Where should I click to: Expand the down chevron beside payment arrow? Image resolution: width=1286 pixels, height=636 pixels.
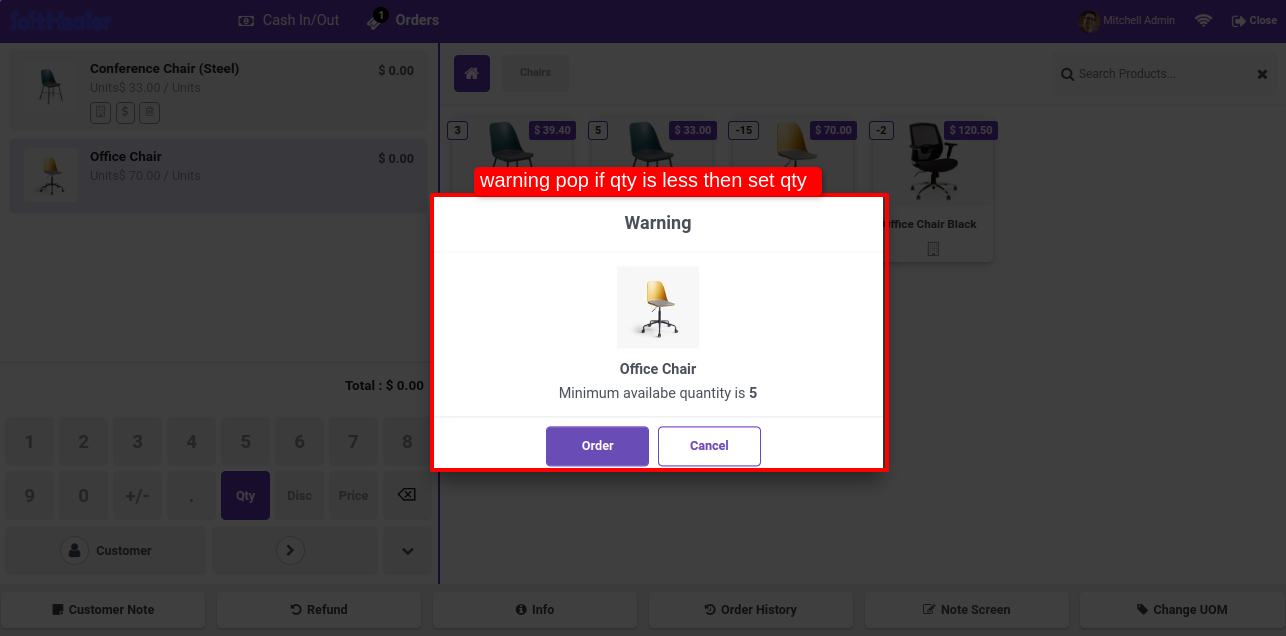[408, 550]
